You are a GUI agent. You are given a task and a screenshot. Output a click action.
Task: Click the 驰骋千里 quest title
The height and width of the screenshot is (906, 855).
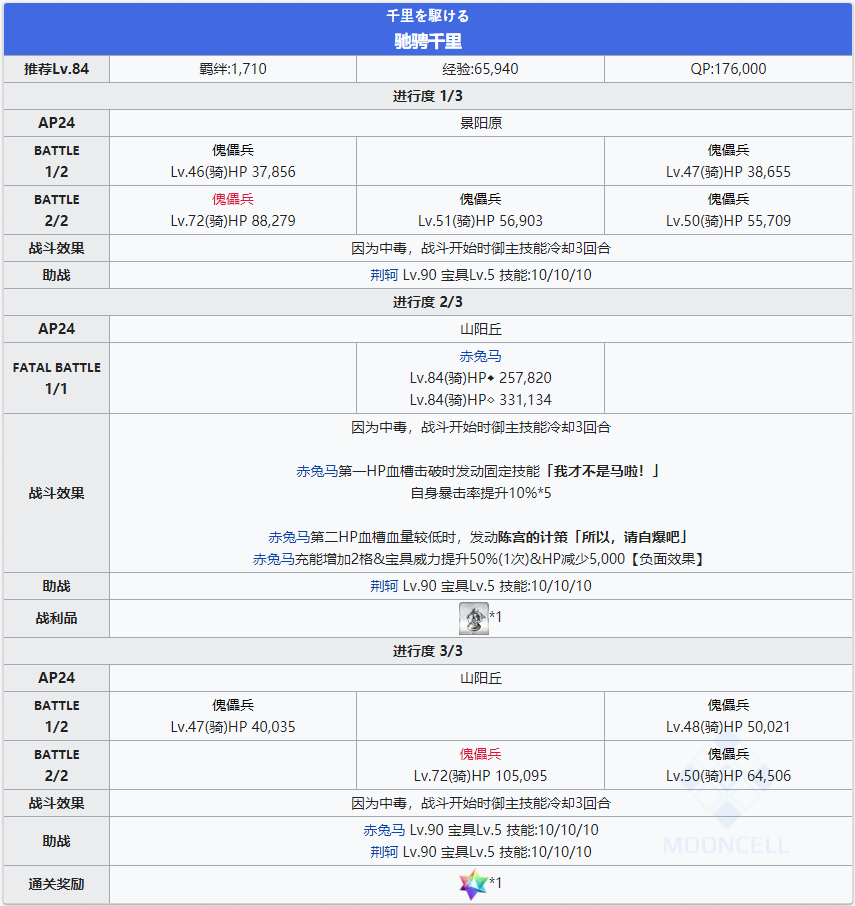[x=428, y=42]
